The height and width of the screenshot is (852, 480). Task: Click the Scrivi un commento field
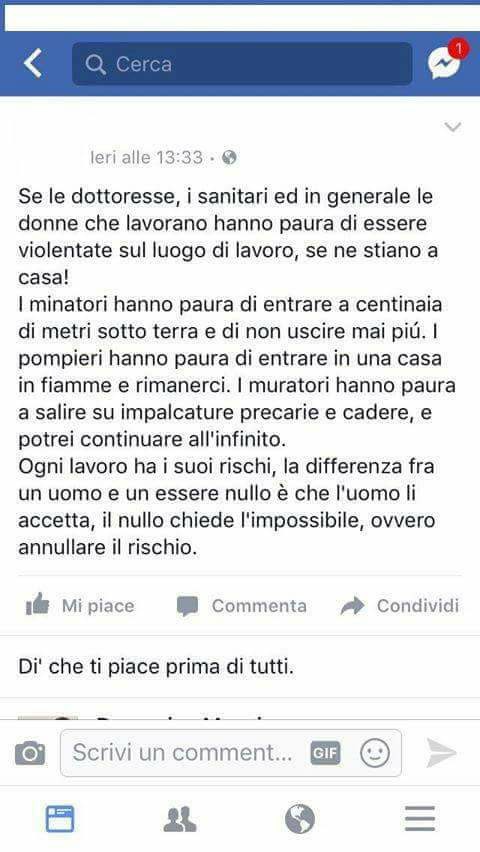pos(230,753)
